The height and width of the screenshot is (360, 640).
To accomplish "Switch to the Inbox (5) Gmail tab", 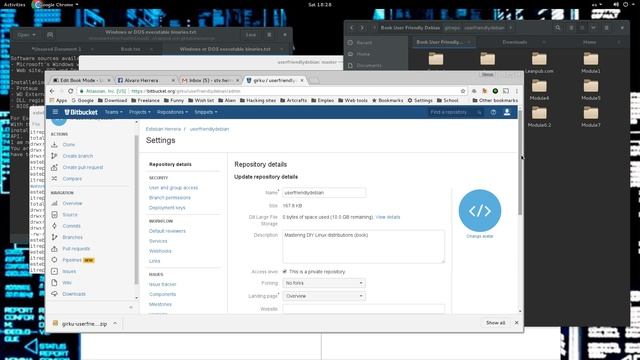I will pyautogui.click(x=209, y=80).
